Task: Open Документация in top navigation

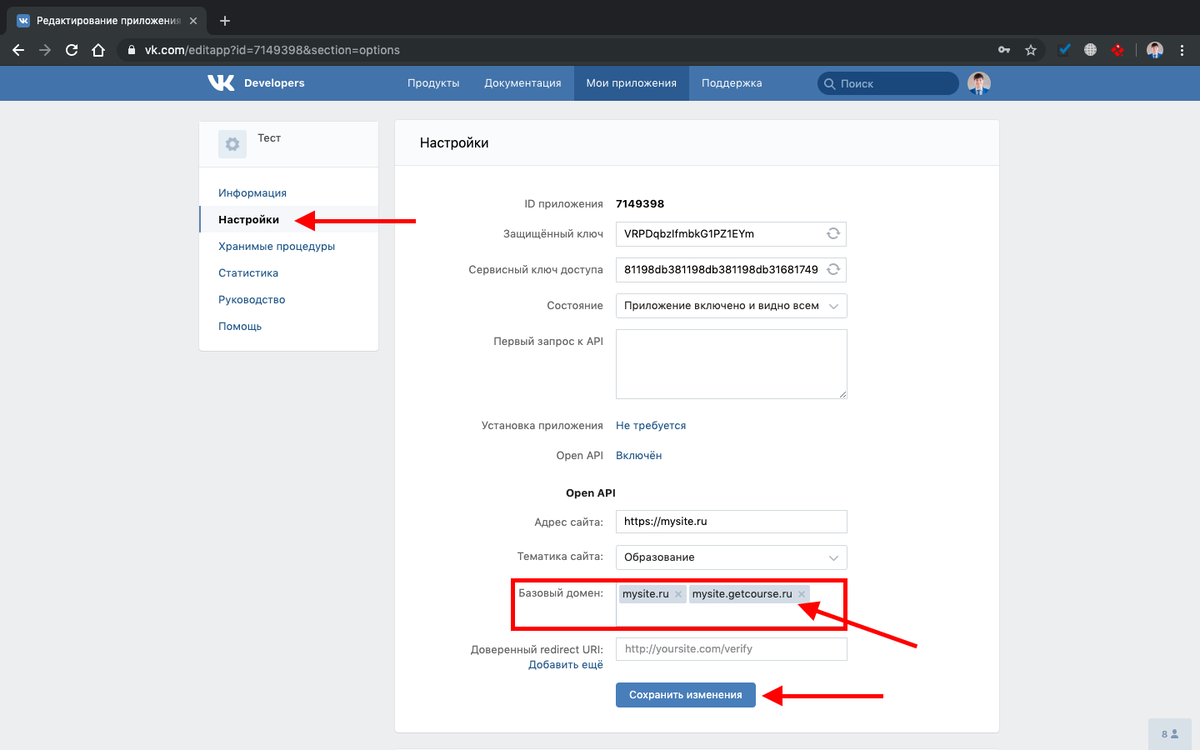Action: (522, 83)
